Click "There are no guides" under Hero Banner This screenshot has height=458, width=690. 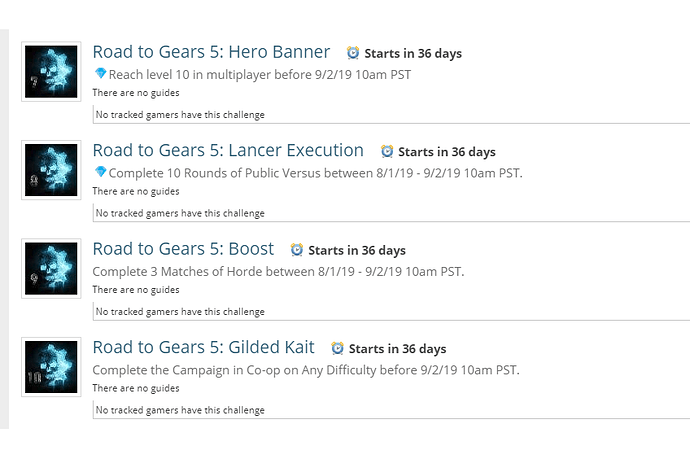click(x=136, y=93)
